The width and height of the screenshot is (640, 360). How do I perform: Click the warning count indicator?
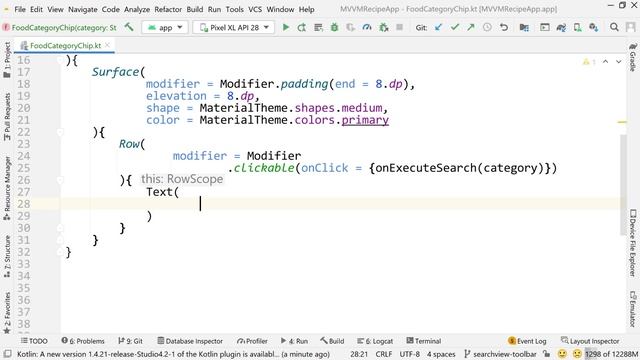[589, 62]
